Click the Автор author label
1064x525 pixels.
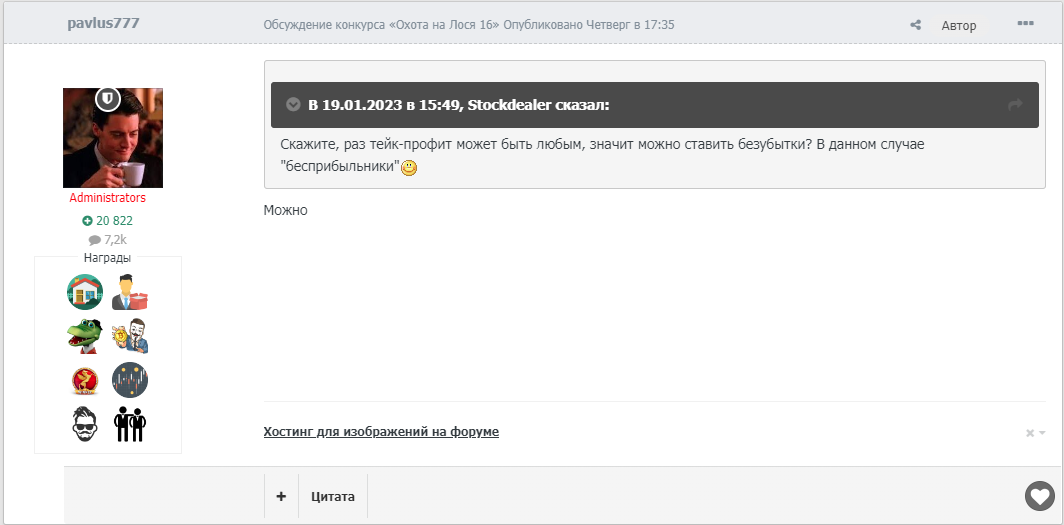(959, 26)
